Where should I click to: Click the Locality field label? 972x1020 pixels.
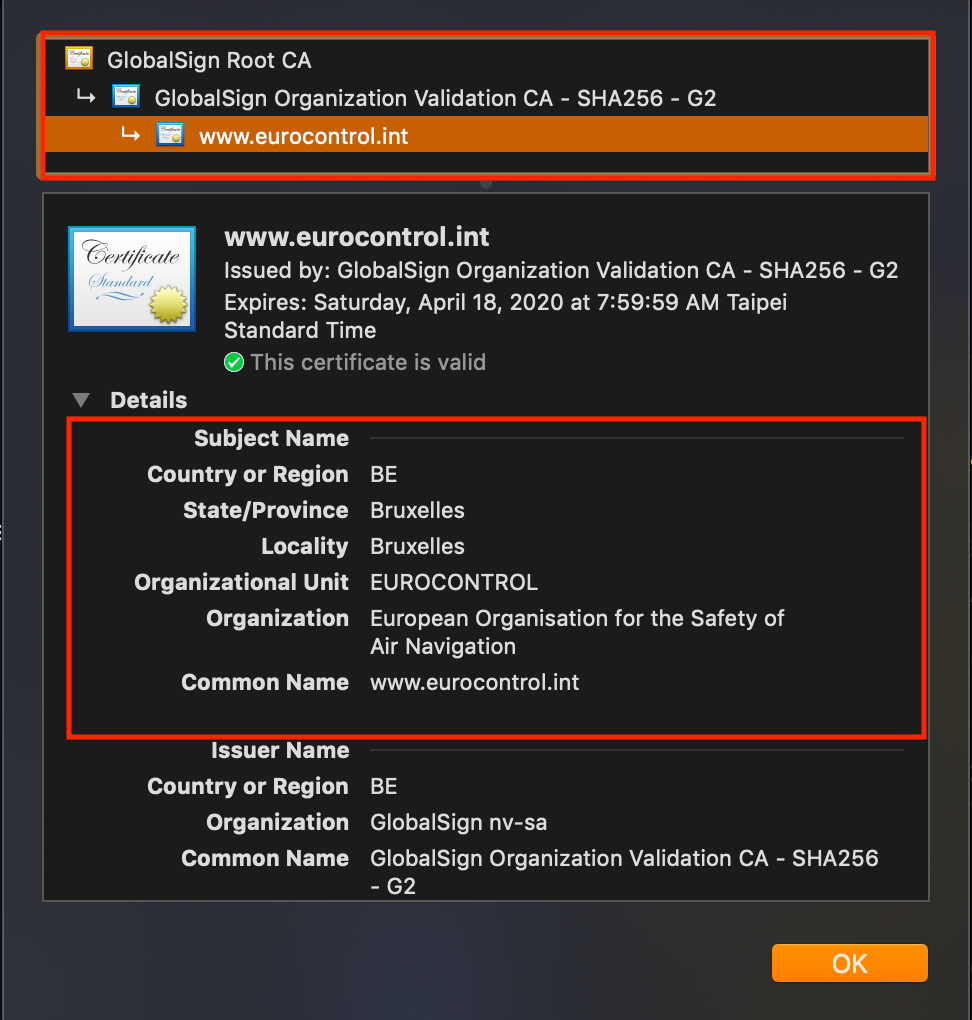(x=304, y=546)
